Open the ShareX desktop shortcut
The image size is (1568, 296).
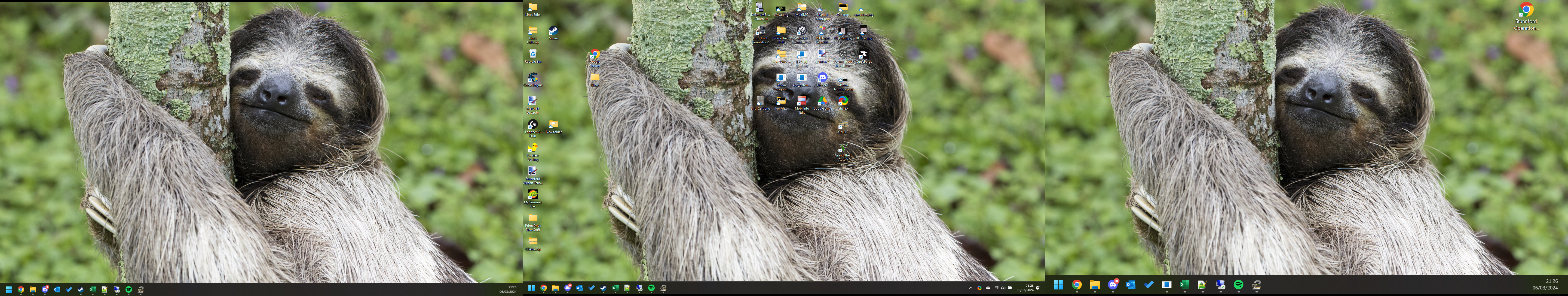click(x=843, y=101)
